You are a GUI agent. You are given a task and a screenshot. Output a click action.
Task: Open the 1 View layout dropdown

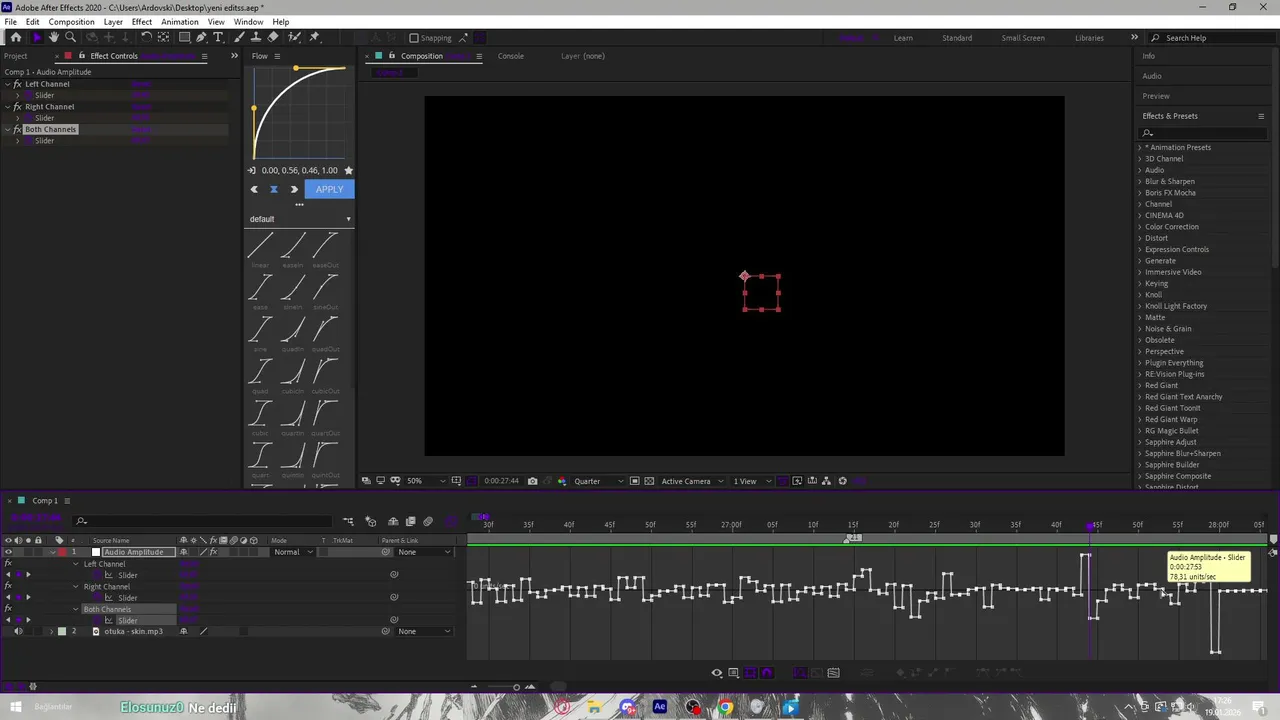pyautogui.click(x=752, y=481)
